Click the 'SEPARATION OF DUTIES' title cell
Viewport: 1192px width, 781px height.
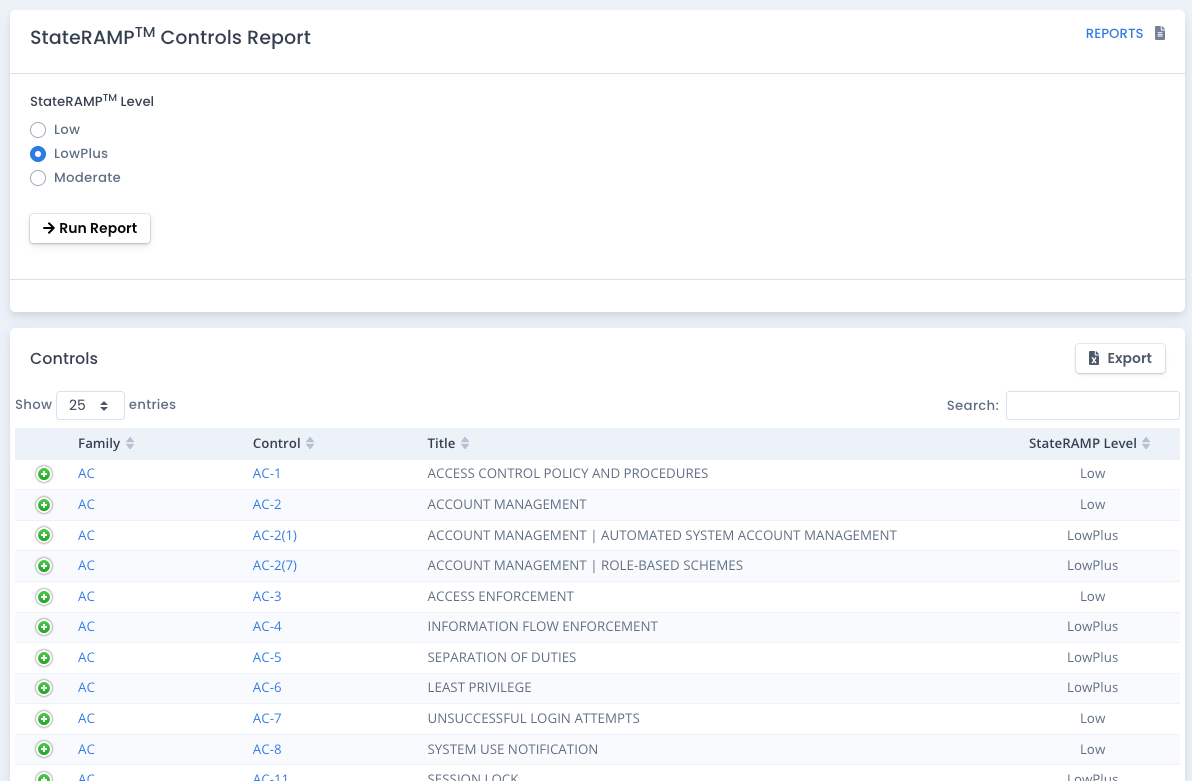click(502, 657)
